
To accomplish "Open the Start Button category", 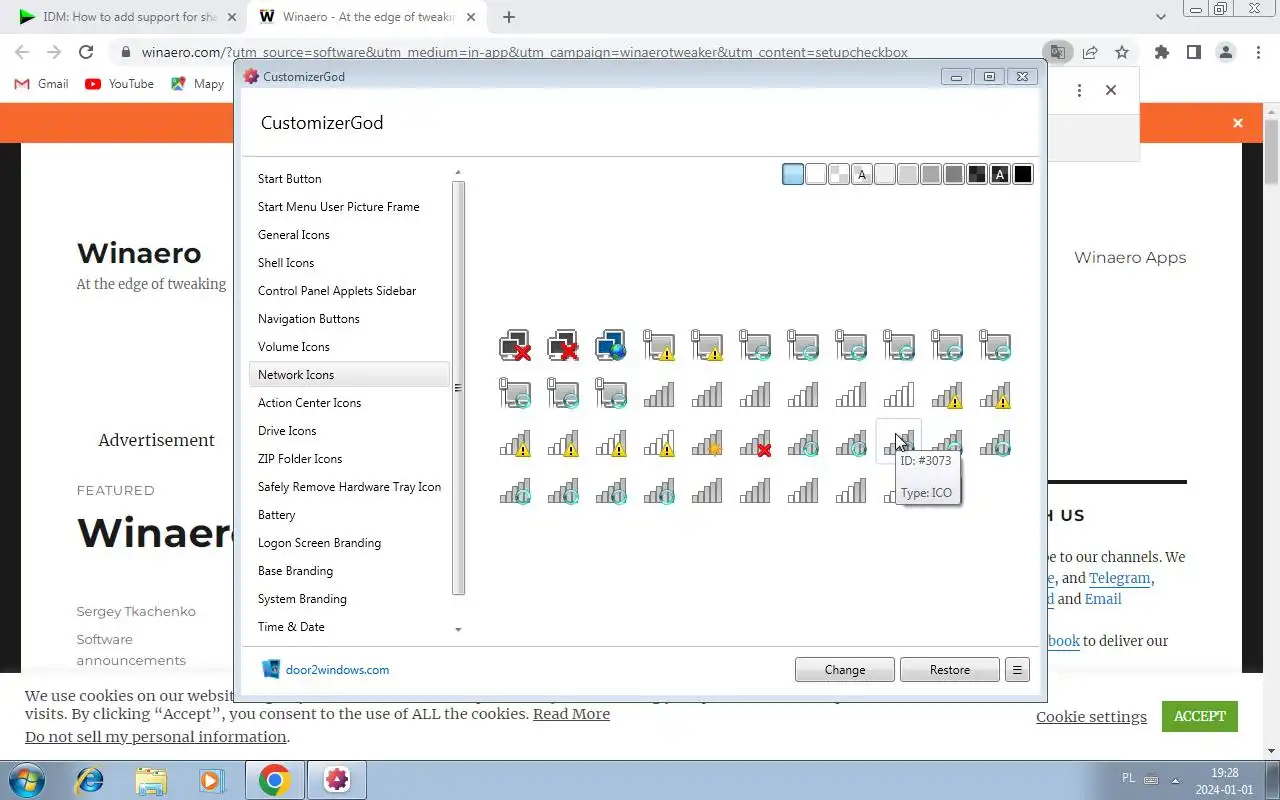I will [349, 179].
